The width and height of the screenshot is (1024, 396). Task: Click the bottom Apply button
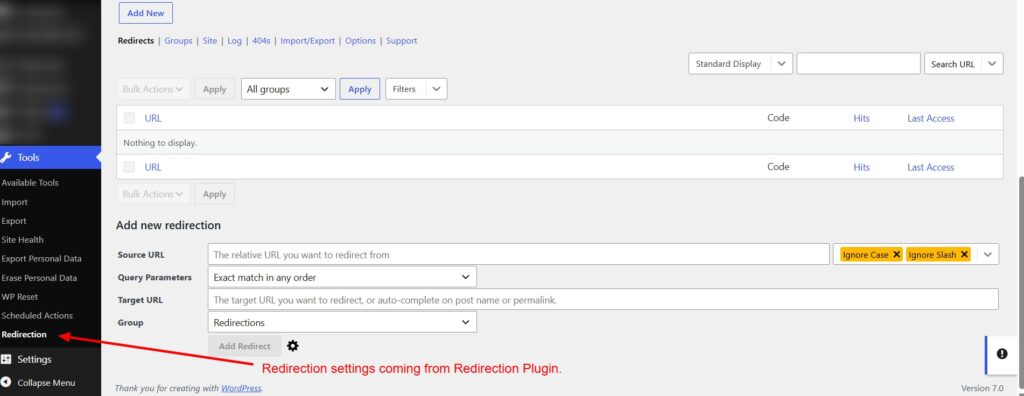214,194
